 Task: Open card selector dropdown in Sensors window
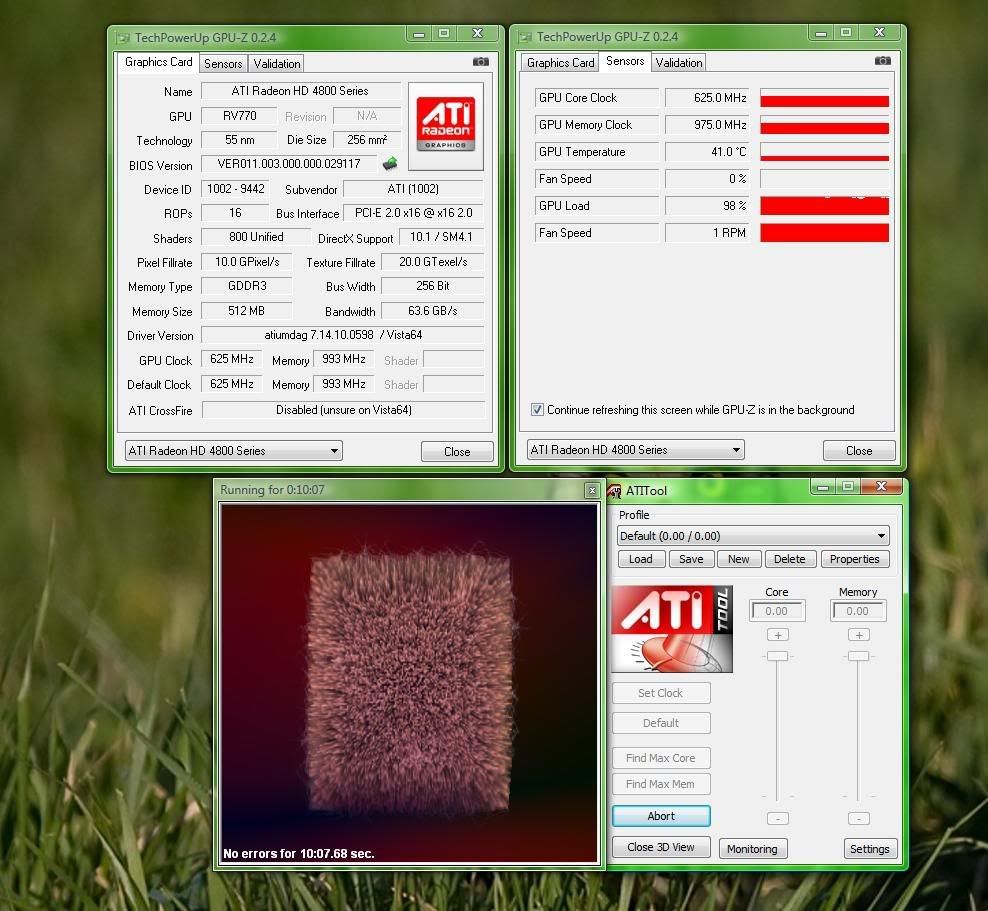point(635,449)
